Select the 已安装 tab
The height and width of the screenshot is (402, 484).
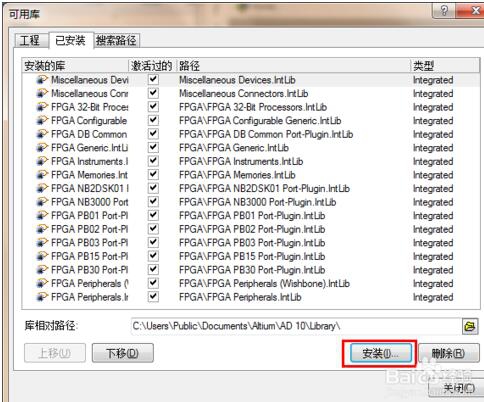[x=70, y=40]
